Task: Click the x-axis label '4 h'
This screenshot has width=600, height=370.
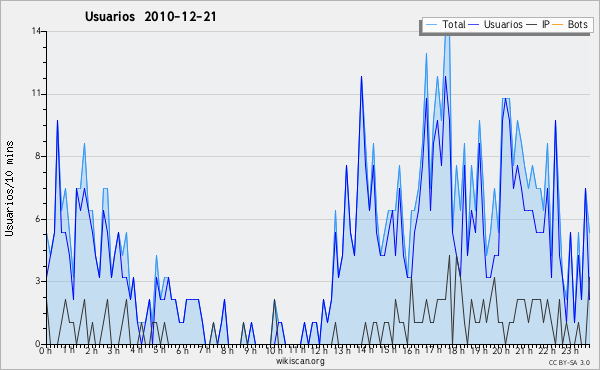Action: [137, 350]
